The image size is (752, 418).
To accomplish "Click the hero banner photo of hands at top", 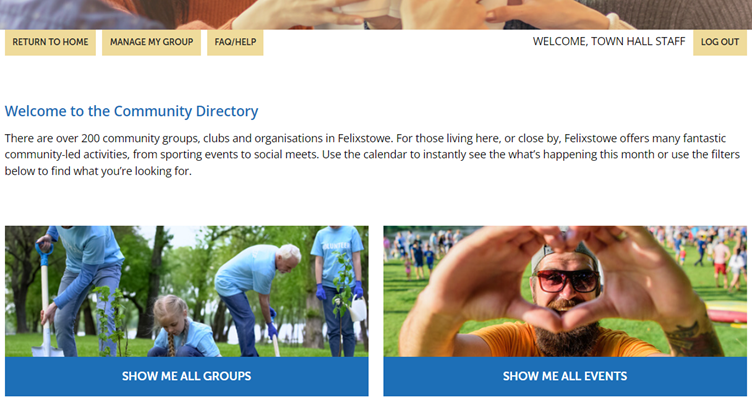I will coord(376,14).
